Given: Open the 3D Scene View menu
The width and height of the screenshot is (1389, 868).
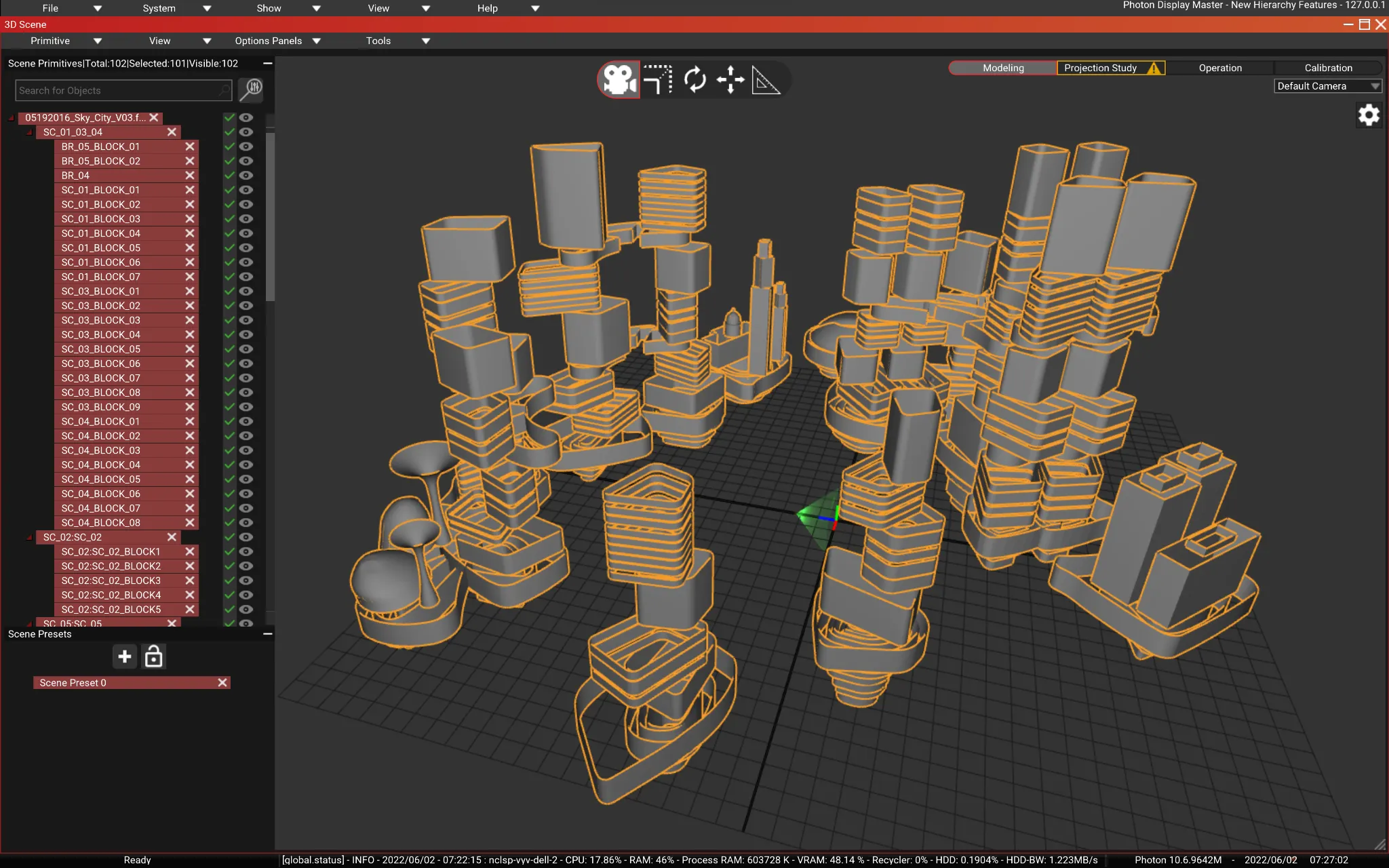Looking at the screenshot, I should click(x=159, y=41).
